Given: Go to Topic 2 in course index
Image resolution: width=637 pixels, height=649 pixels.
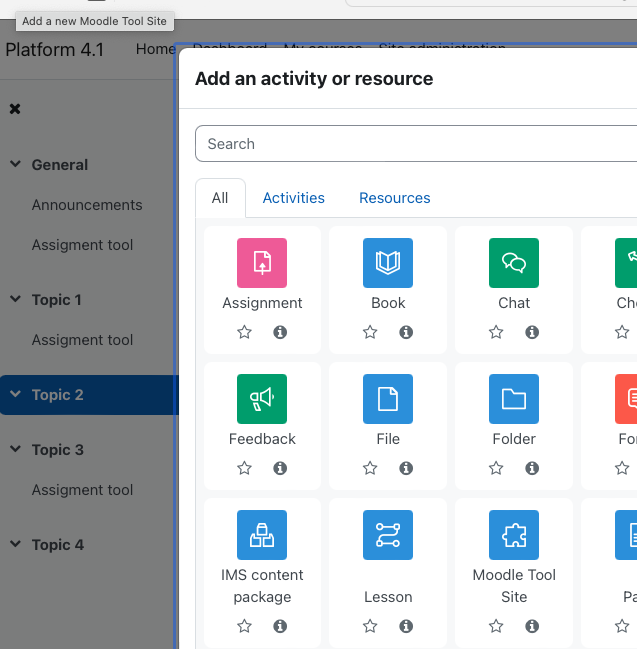Looking at the screenshot, I should (x=58, y=395).
